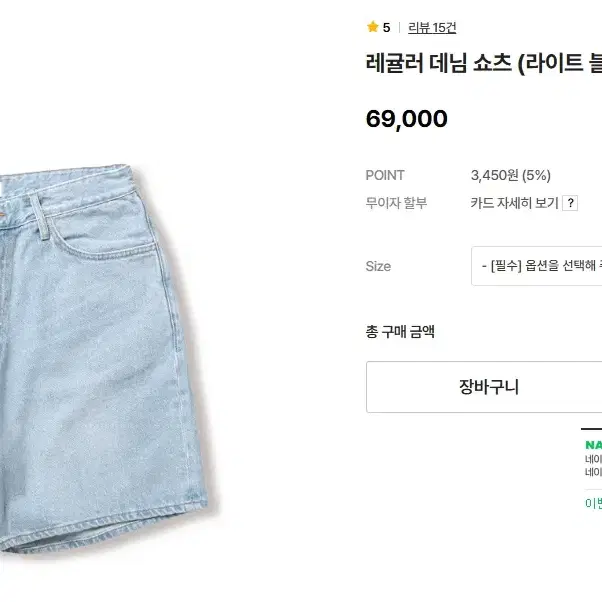Click the rating score number 5
The image size is (602, 602).
tap(386, 28)
